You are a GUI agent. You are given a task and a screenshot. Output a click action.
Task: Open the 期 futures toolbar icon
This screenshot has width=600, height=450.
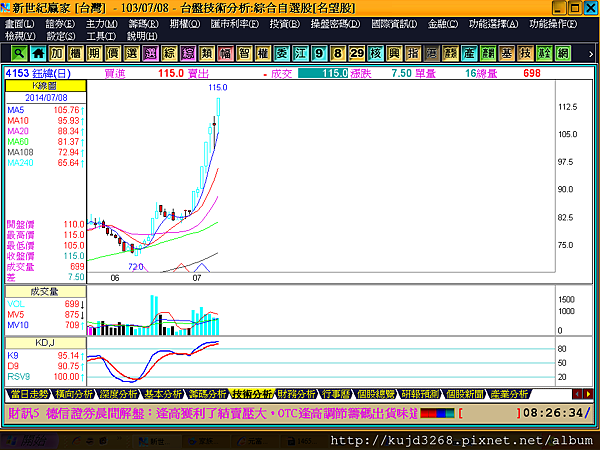(95, 53)
